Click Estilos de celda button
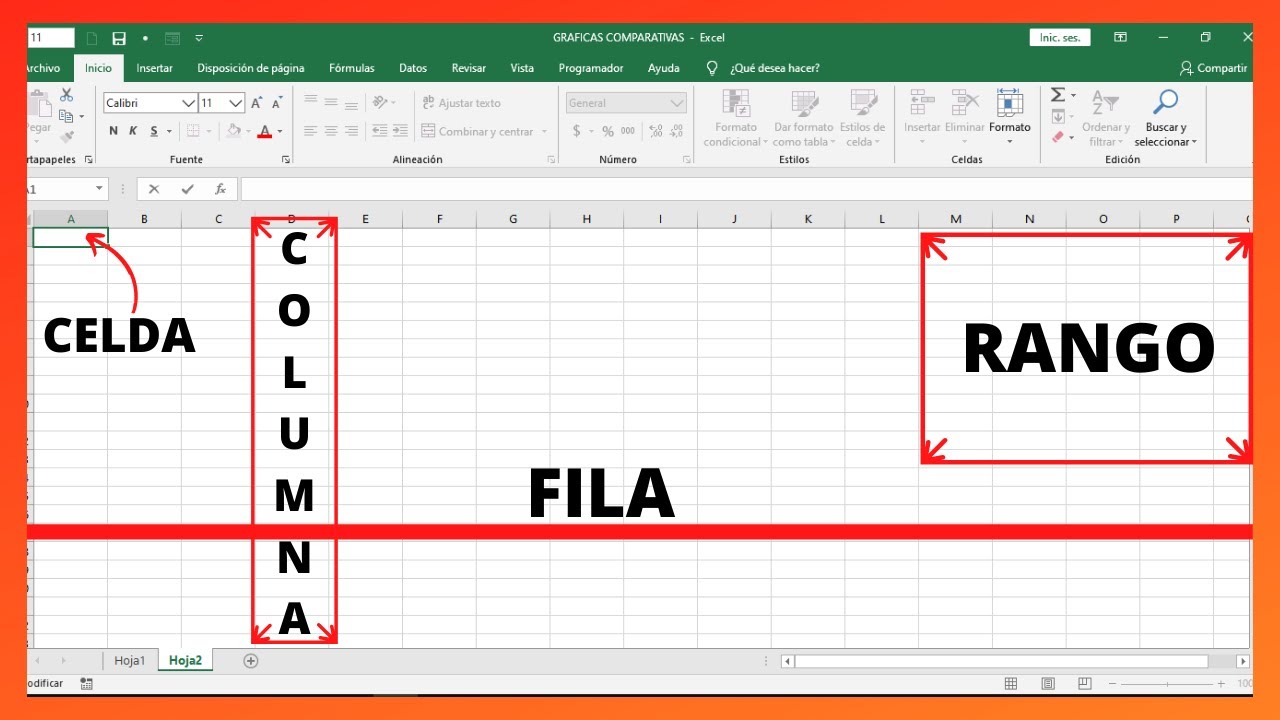This screenshot has width=1280, height=720. tap(862, 118)
